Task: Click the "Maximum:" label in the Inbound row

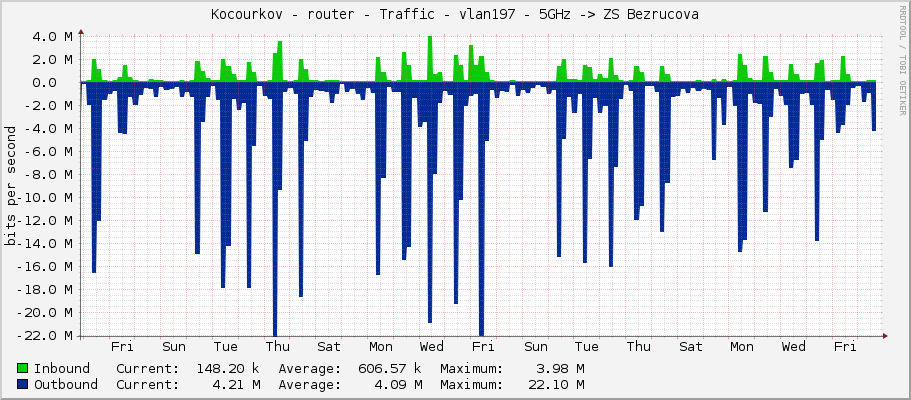Action: click(x=472, y=368)
